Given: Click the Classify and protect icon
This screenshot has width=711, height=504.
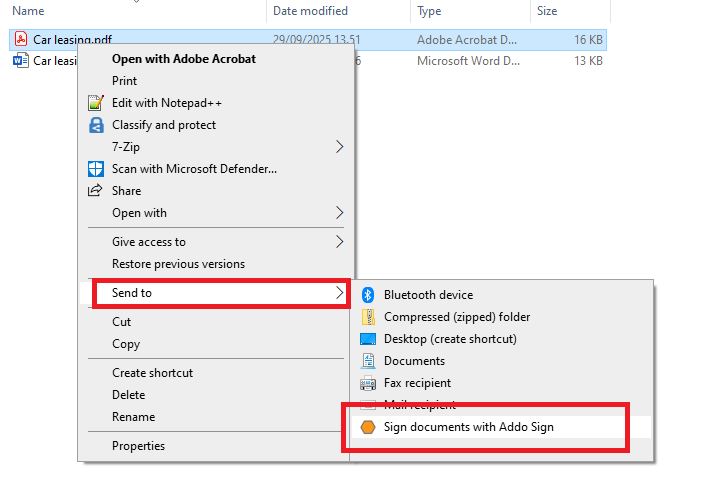Looking at the screenshot, I should [96, 125].
